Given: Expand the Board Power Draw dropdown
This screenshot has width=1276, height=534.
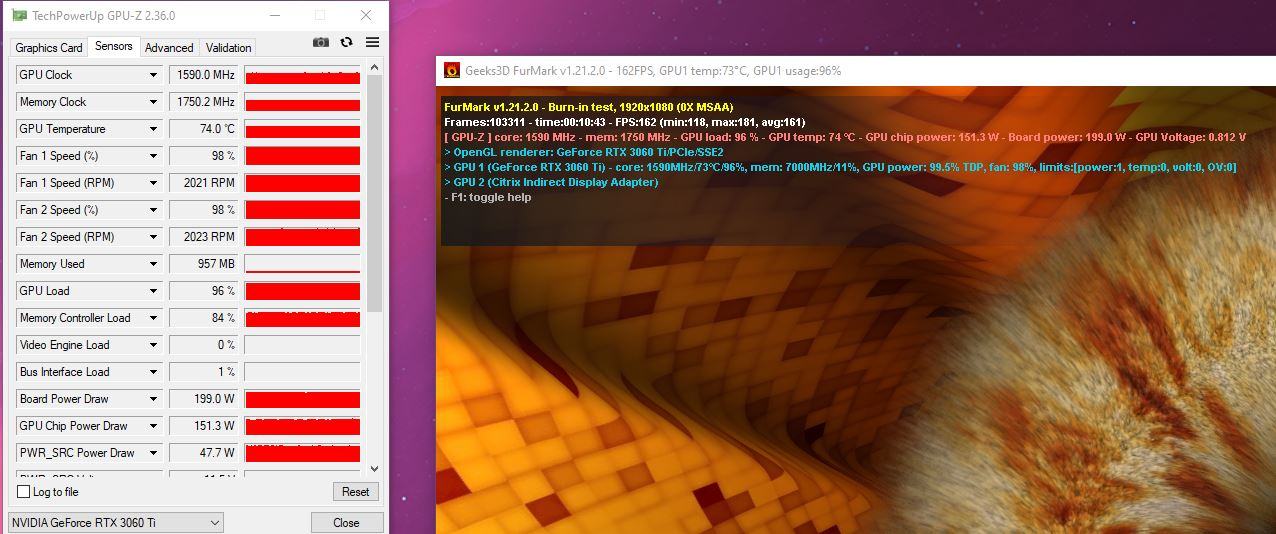Looking at the screenshot, I should 153,399.
